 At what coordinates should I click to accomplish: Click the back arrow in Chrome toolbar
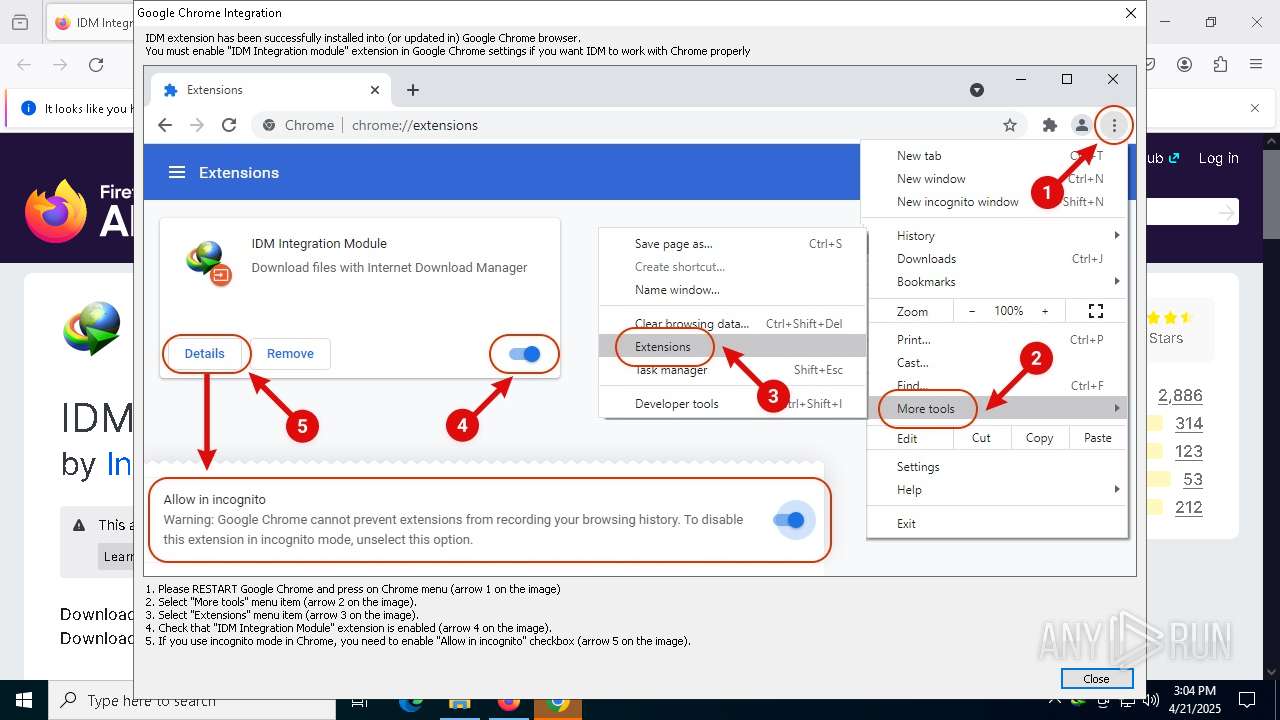click(165, 125)
